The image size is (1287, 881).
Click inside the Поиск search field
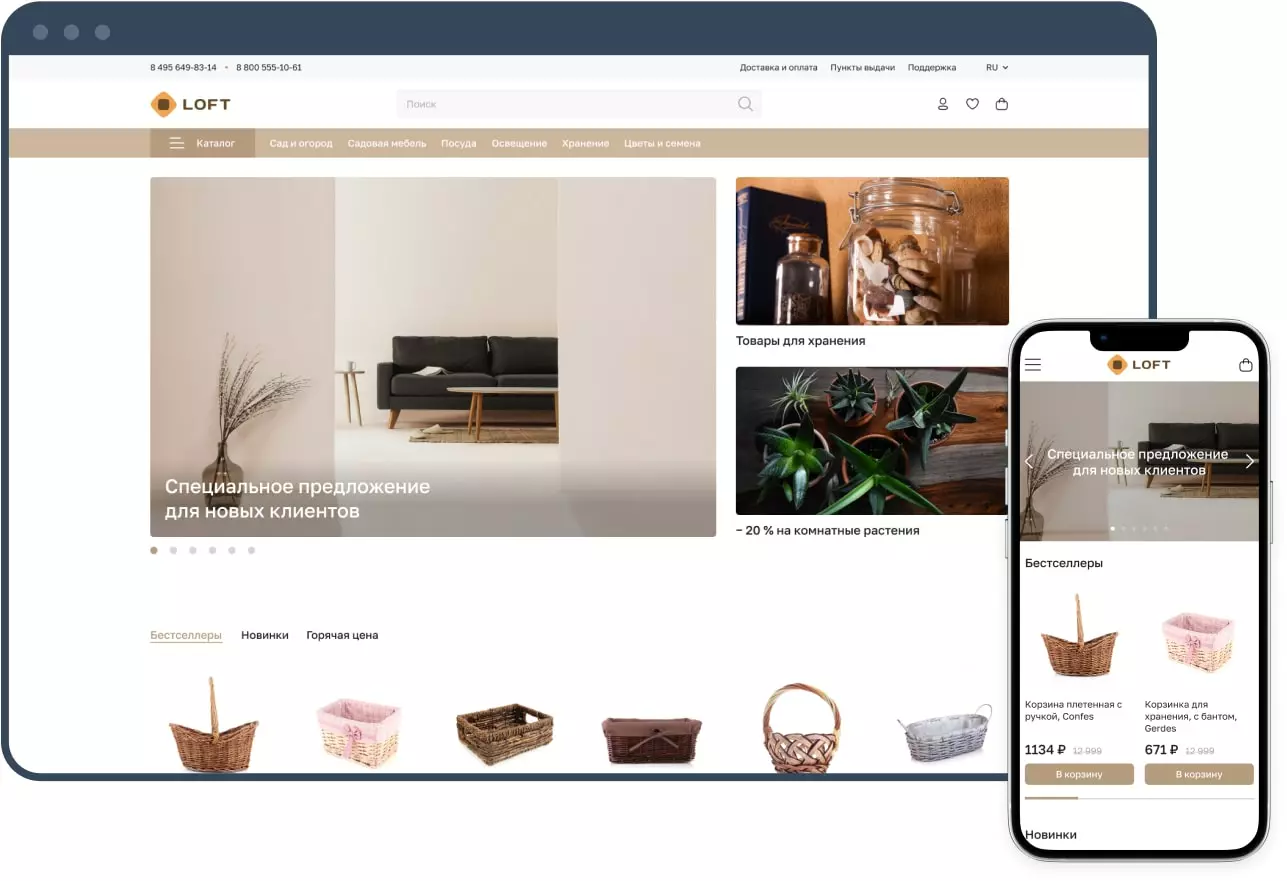(x=579, y=104)
